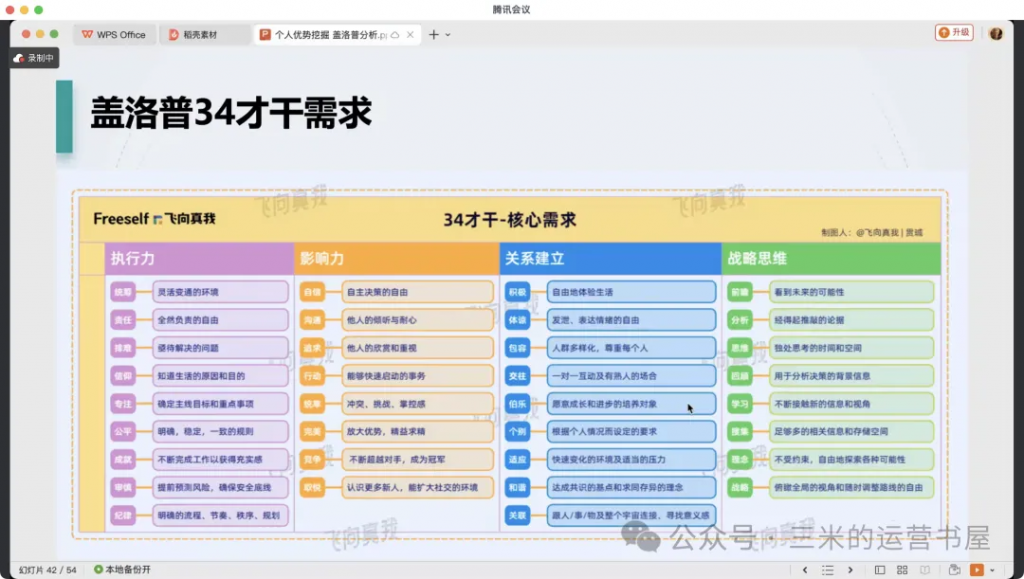Click the screen recording camera icon

pos(955,570)
